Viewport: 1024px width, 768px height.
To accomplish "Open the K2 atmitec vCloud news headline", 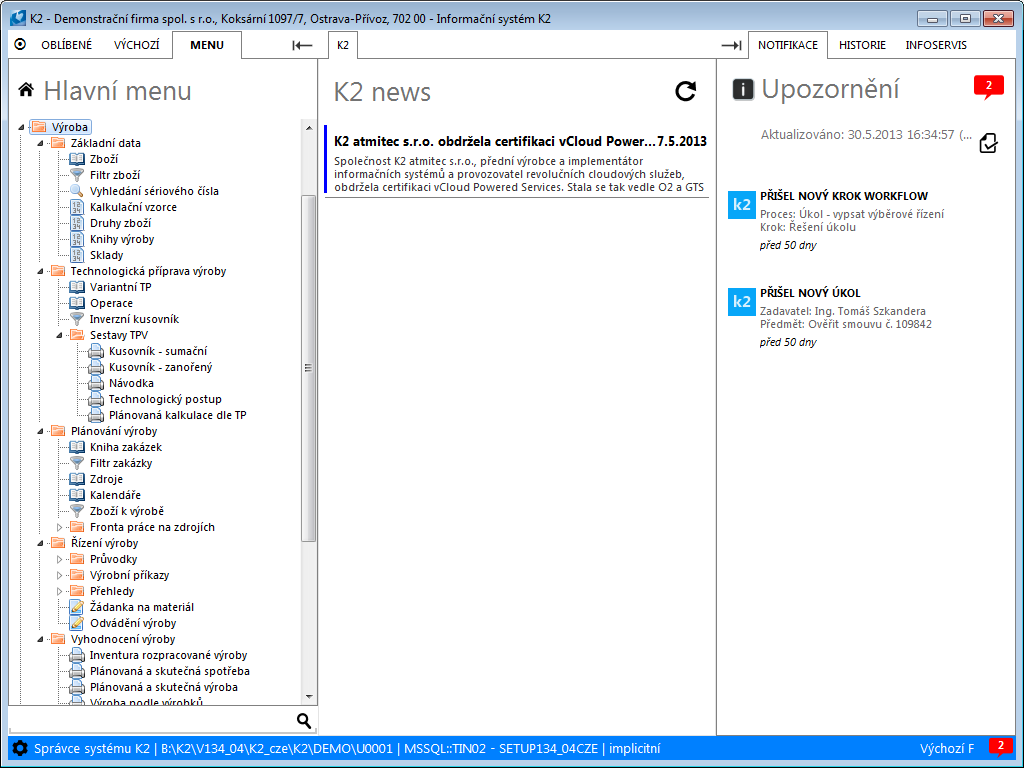I will 520,141.
